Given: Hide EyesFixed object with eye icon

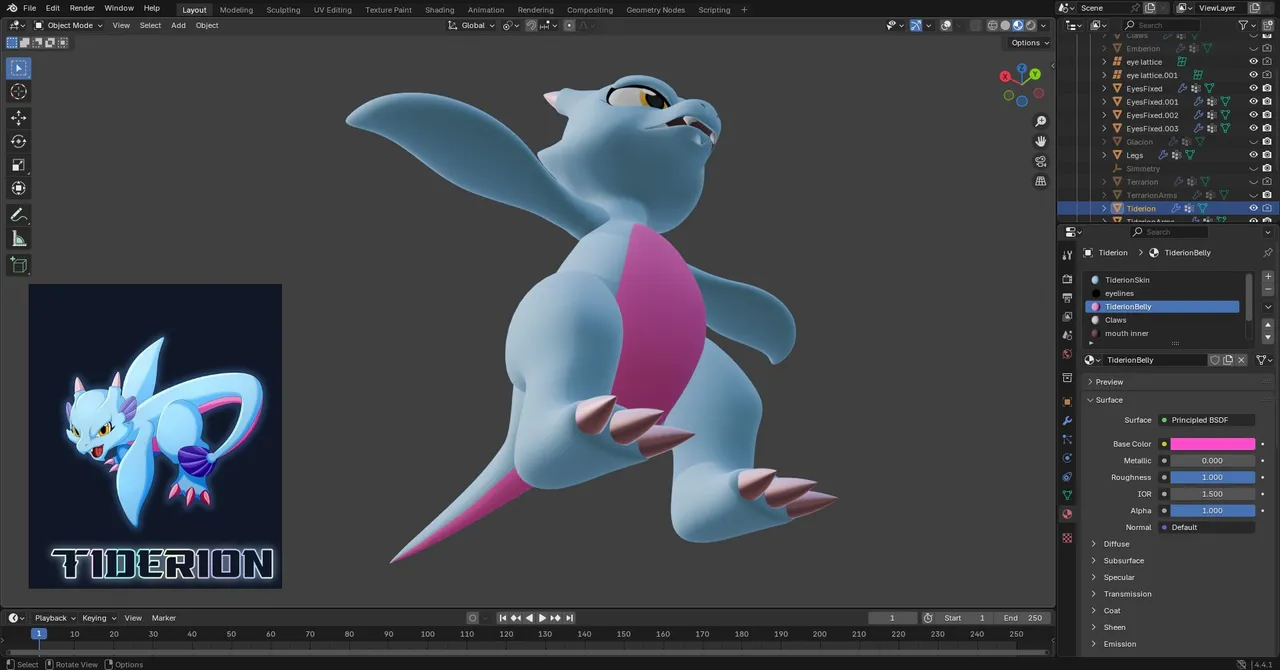Looking at the screenshot, I should click(1253, 88).
